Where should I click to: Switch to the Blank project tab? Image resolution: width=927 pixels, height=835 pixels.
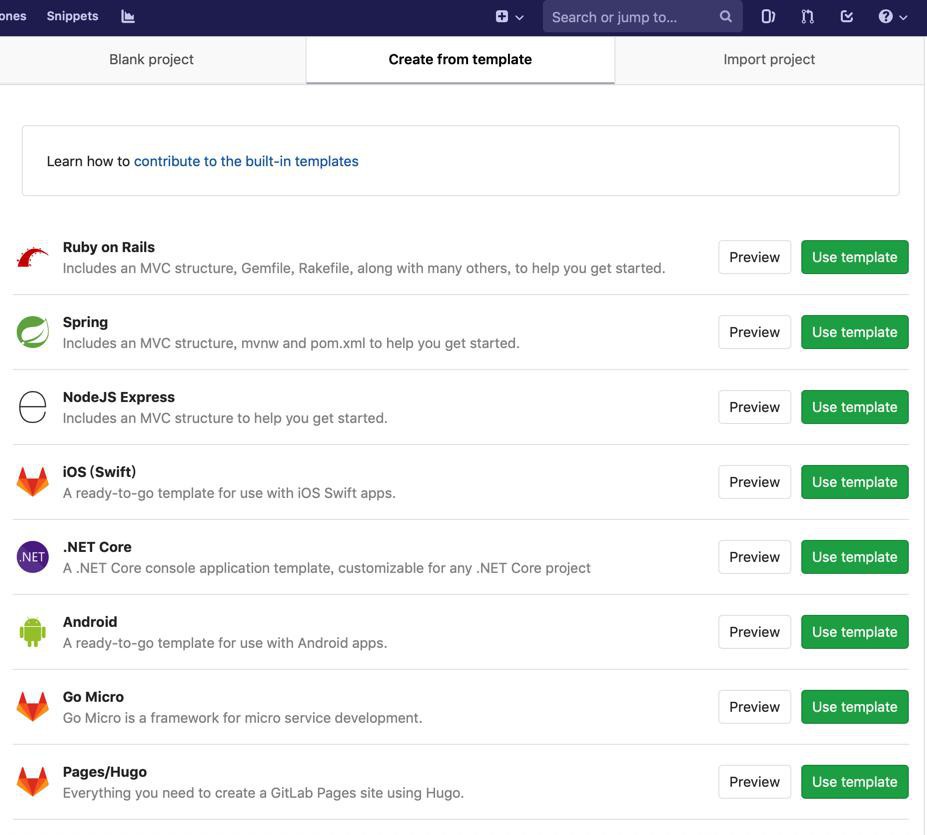151,59
